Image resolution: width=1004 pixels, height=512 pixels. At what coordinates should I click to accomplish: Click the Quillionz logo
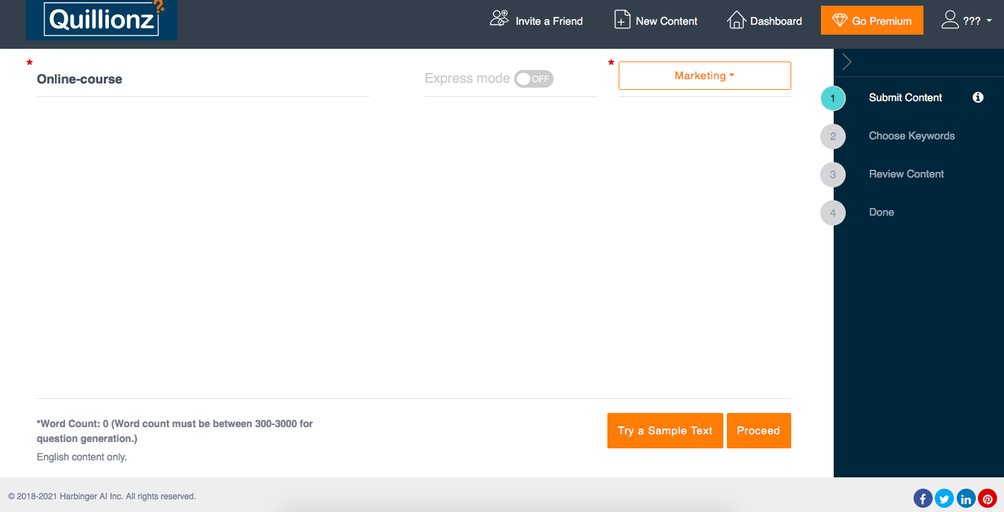tap(102, 20)
